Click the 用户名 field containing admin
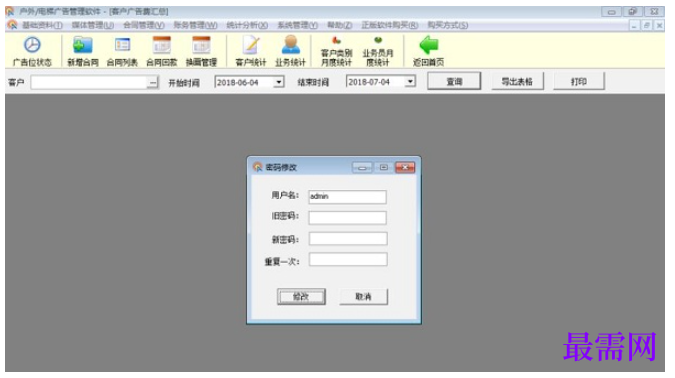Screen dimensions: 675x378 (347, 197)
